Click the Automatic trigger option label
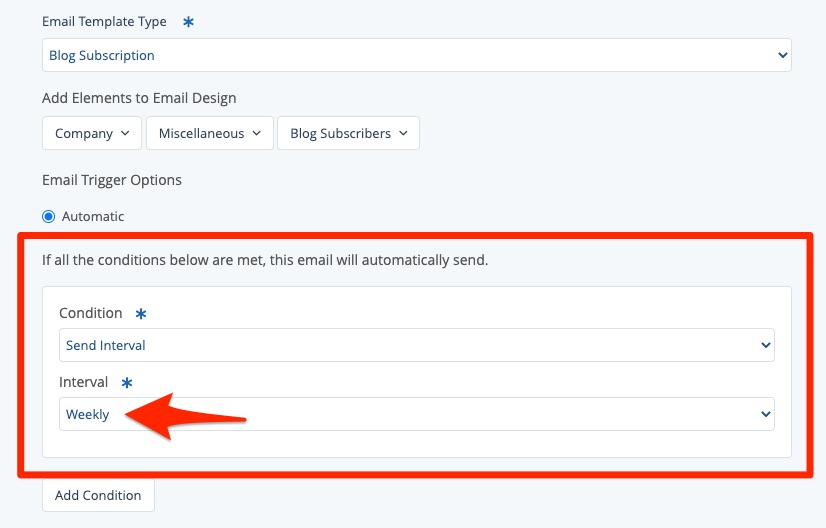 tap(93, 216)
